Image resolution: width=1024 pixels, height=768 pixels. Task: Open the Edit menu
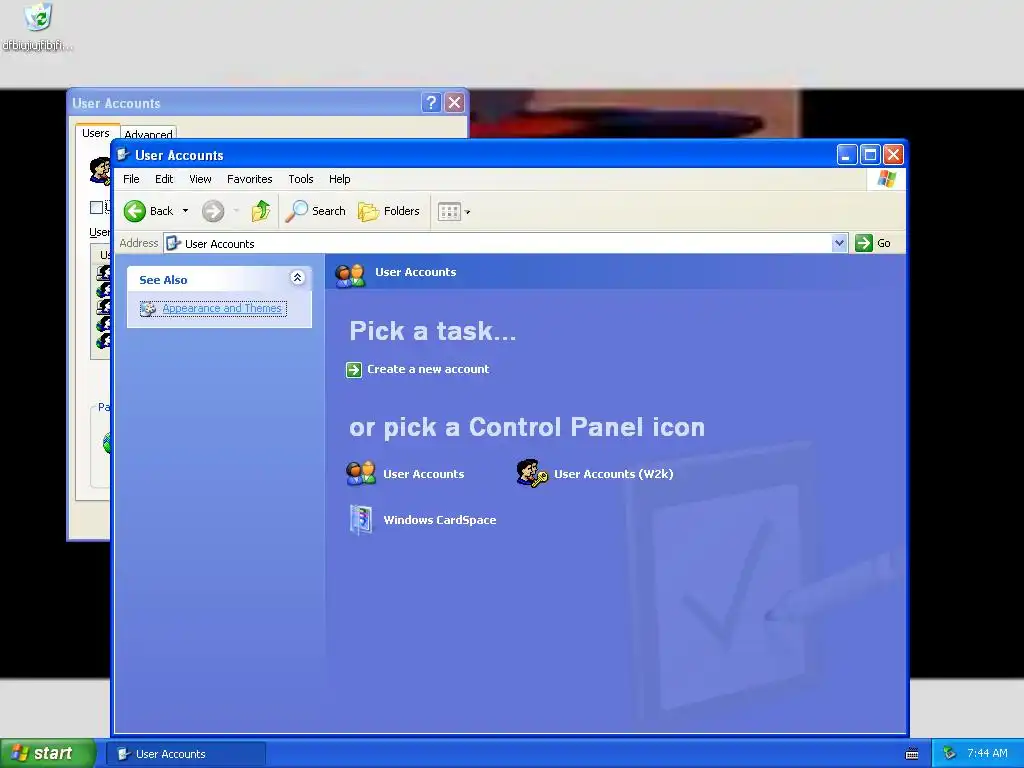(164, 179)
